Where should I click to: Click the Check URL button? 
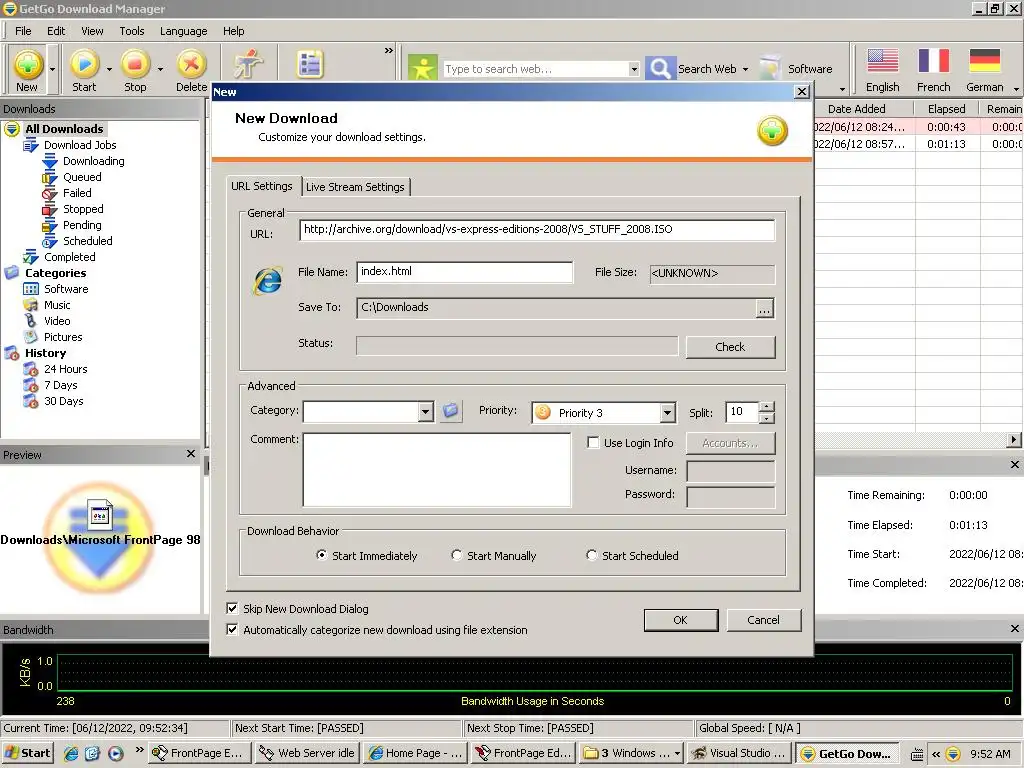pos(730,347)
